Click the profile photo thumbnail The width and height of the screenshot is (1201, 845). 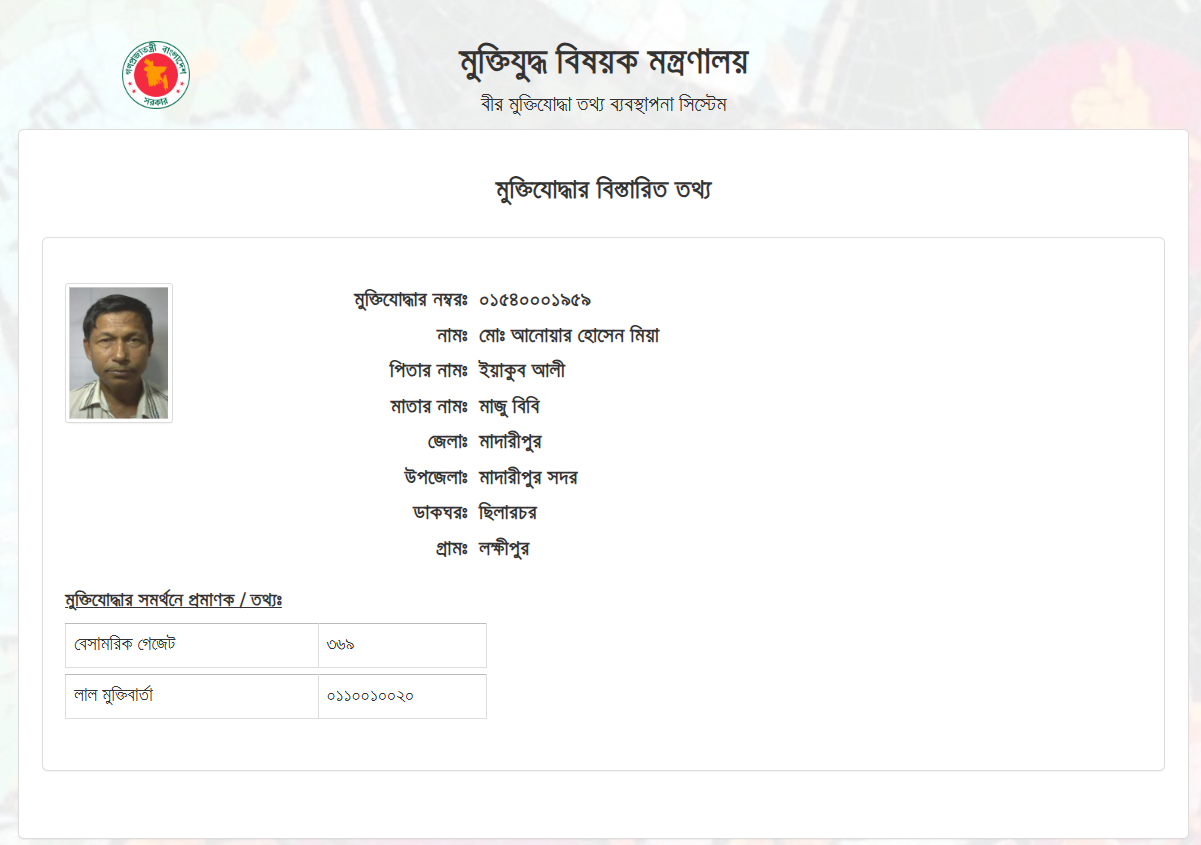(119, 353)
